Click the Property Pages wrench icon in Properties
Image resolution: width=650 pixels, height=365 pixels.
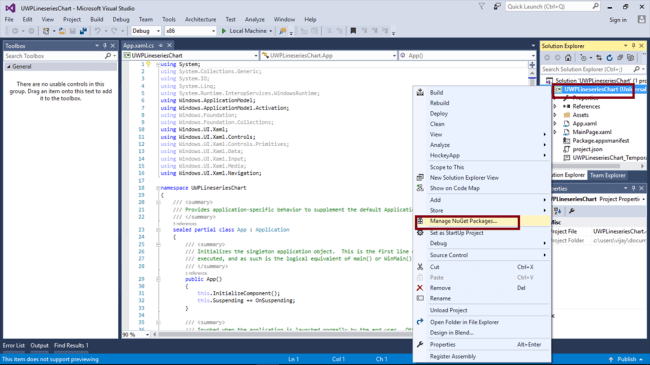coord(572,211)
